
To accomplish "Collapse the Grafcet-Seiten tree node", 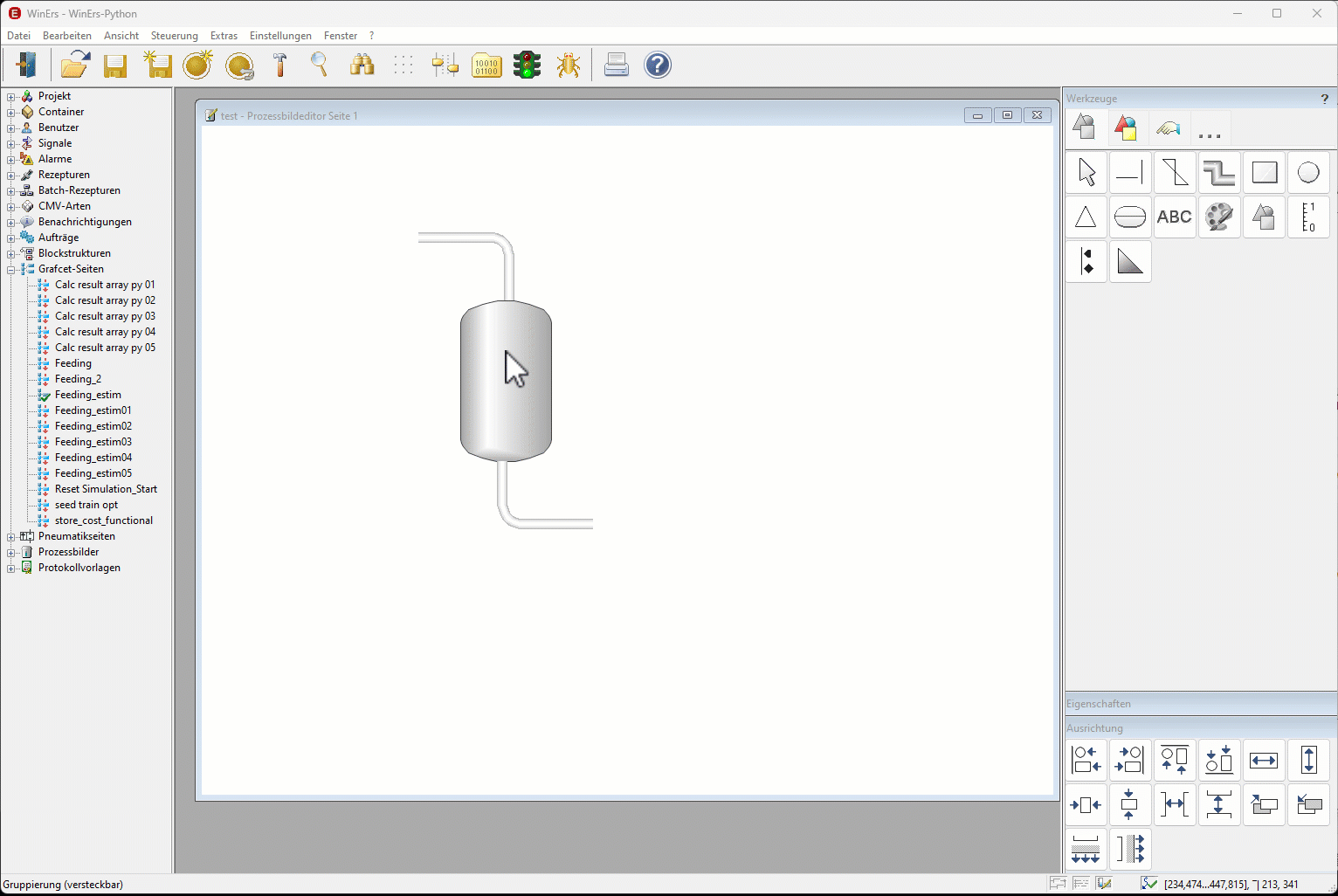I will [x=11, y=269].
